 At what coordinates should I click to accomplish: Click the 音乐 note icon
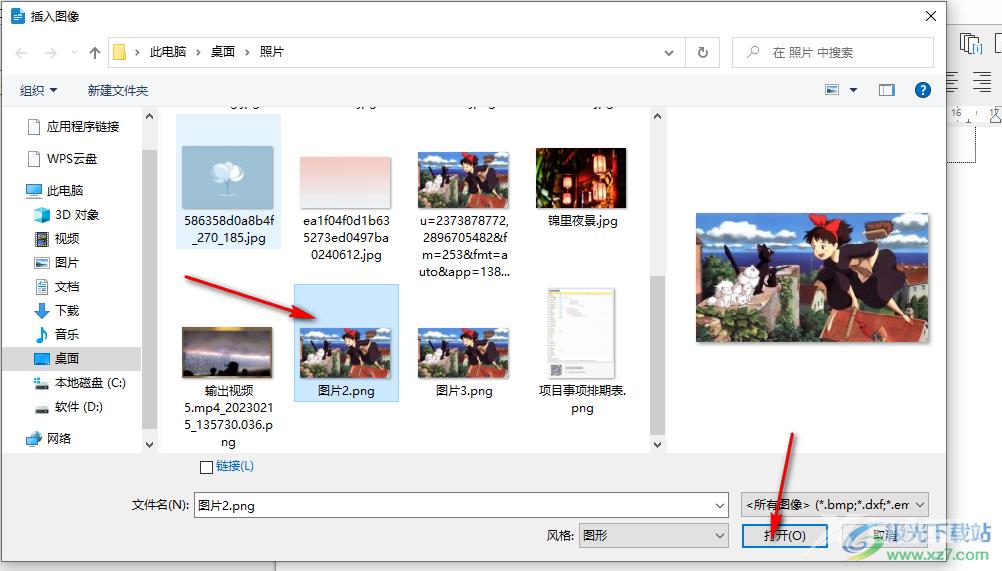42,334
